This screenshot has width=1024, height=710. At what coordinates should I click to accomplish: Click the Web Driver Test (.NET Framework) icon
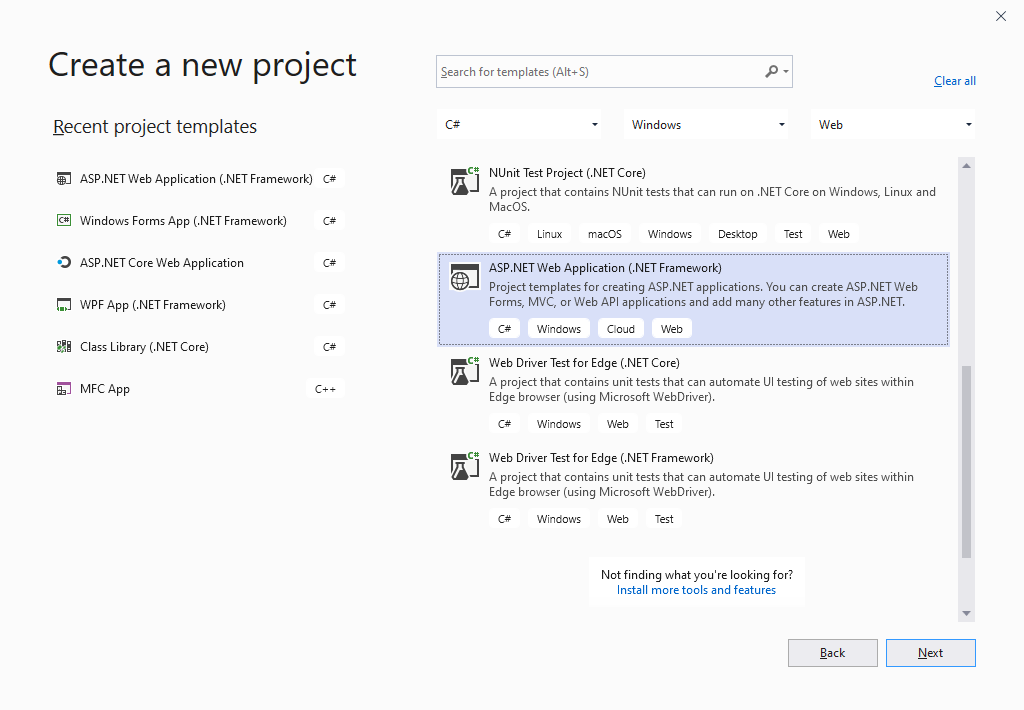[x=464, y=466]
